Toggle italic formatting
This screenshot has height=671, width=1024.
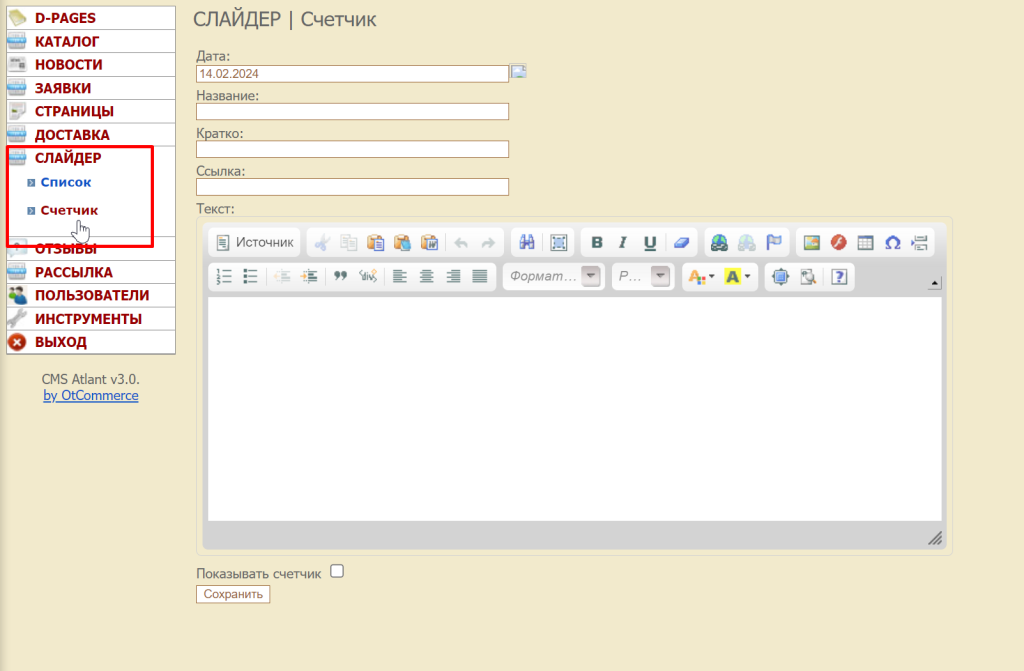pyautogui.click(x=623, y=243)
